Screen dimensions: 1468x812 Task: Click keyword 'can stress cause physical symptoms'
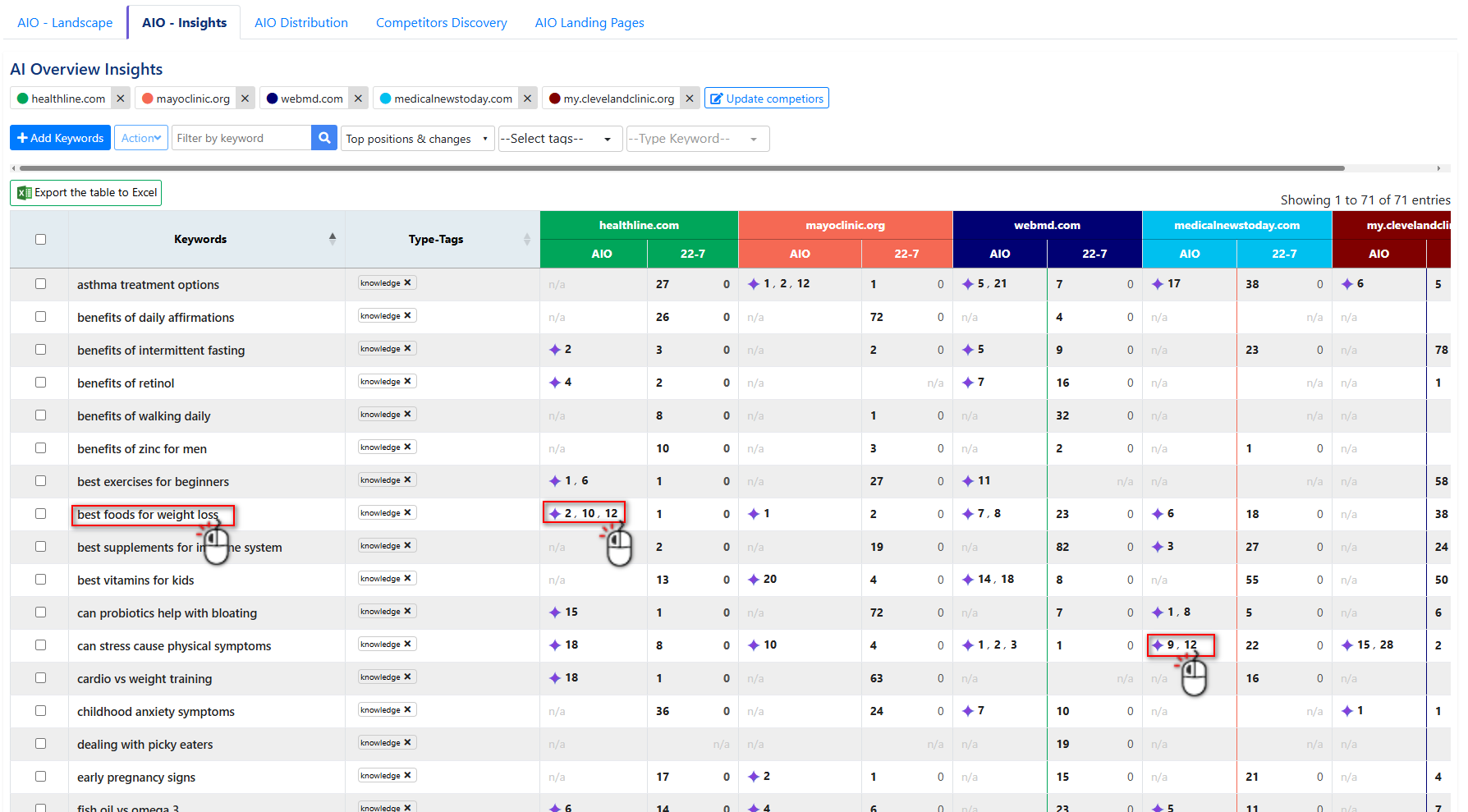click(174, 646)
